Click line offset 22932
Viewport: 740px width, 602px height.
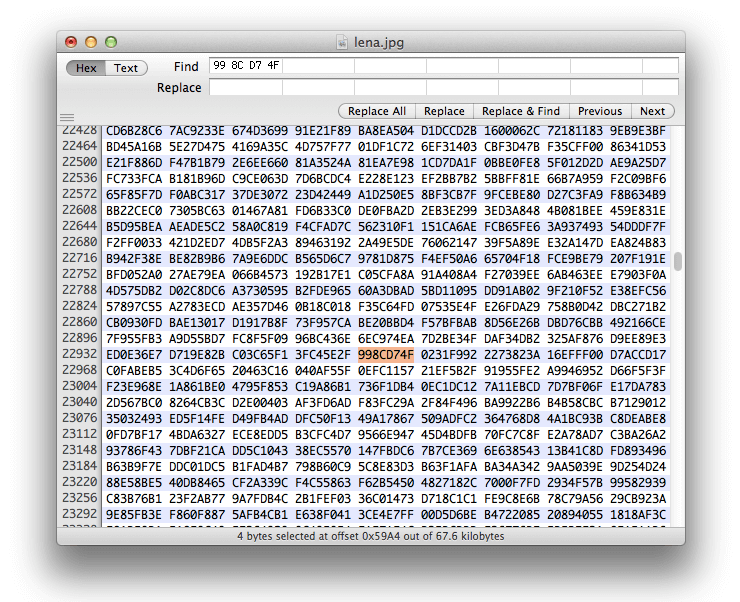(79, 354)
